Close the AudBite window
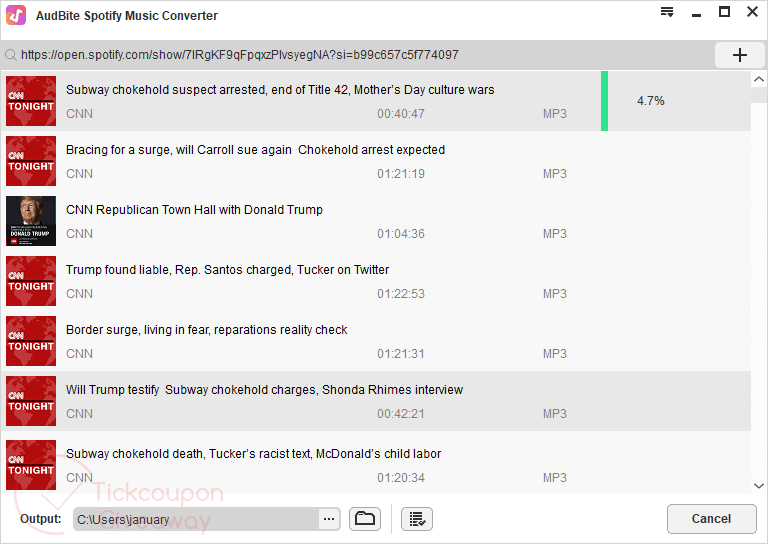This screenshot has height=546, width=769. point(752,12)
